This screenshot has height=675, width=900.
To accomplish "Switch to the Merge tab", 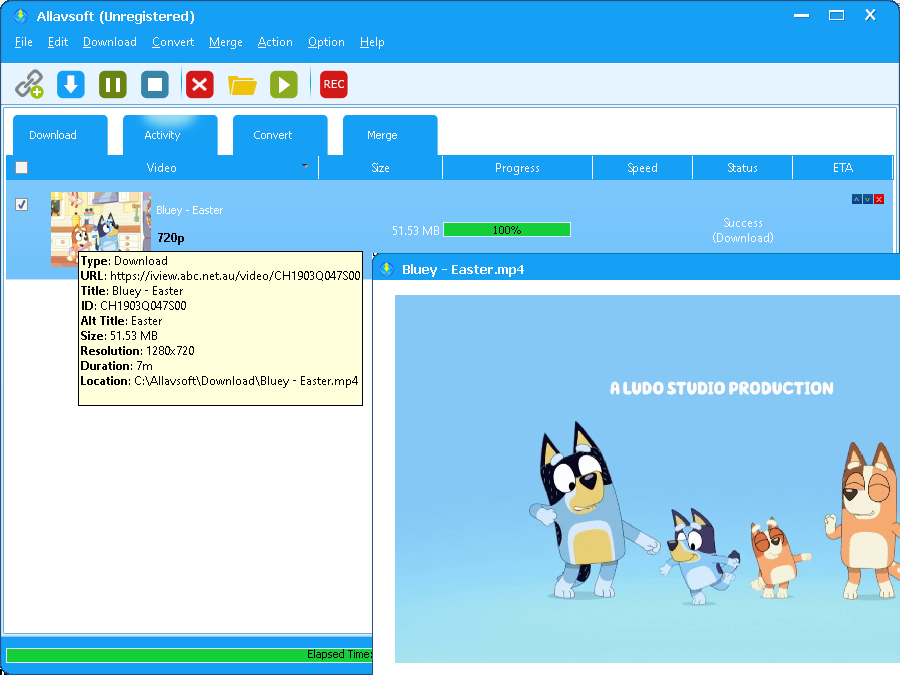I will click(390, 135).
